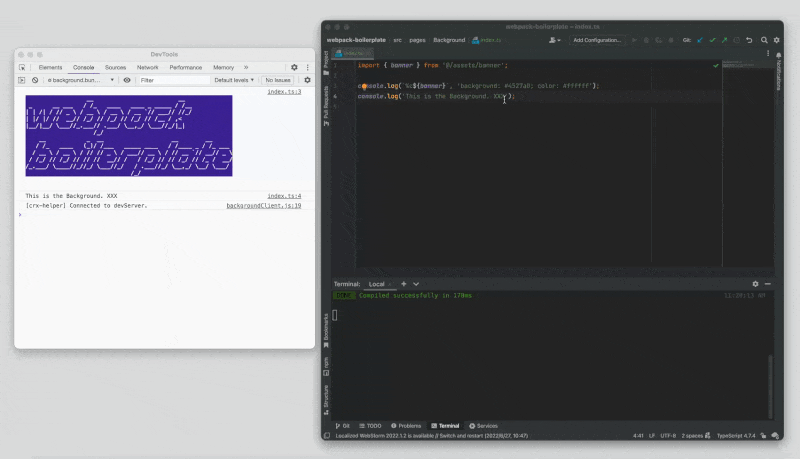Open the Bookmarks tool window stripe
800x459 pixels.
(x=326, y=331)
